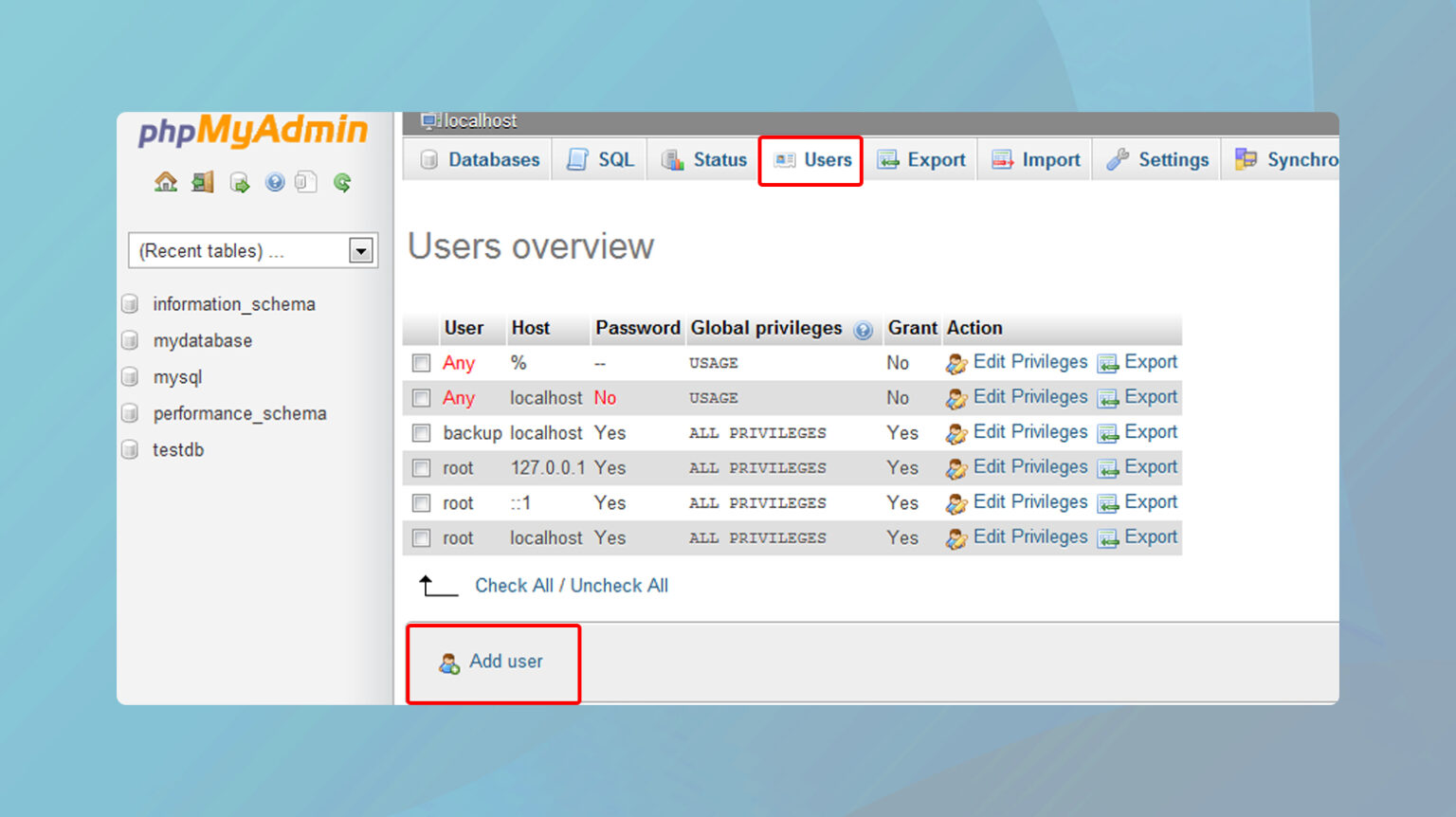1456x817 pixels.
Task: Select the root user at 127.0.0.1 checkbox
Action: click(421, 467)
